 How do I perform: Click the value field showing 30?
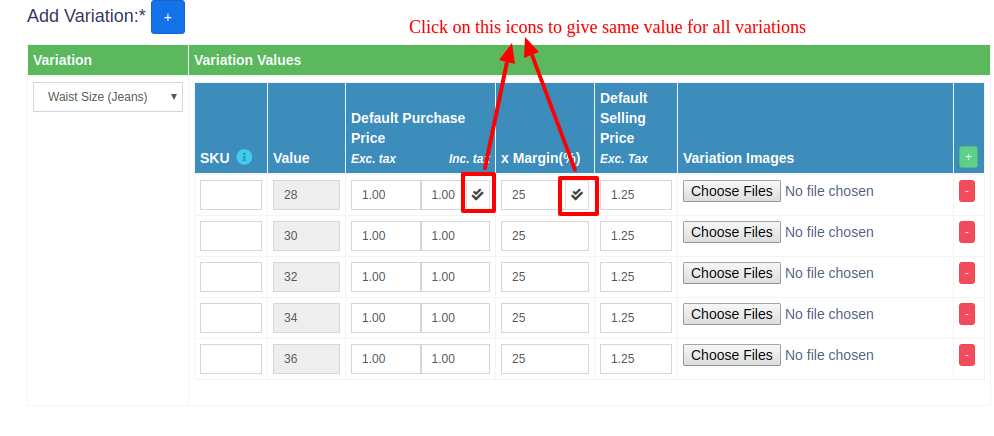point(306,236)
